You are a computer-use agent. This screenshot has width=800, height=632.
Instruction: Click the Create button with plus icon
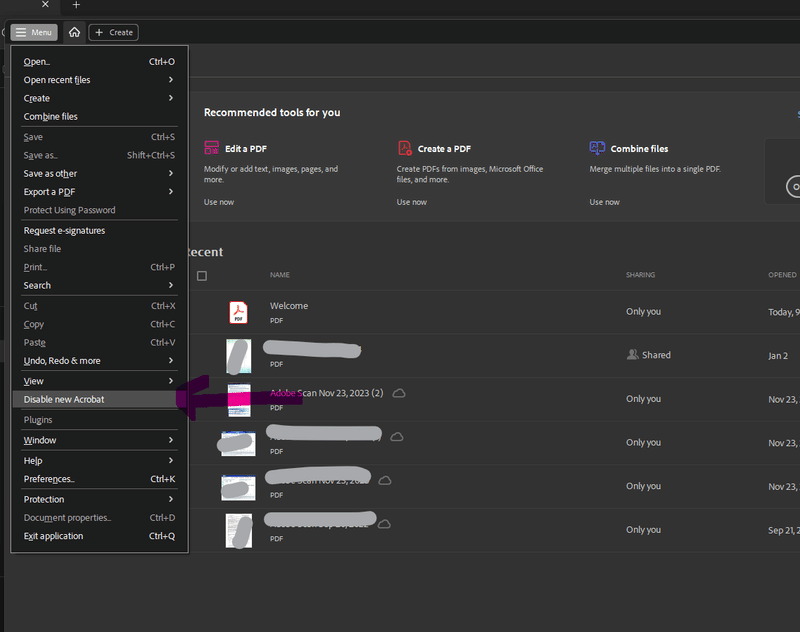(114, 32)
